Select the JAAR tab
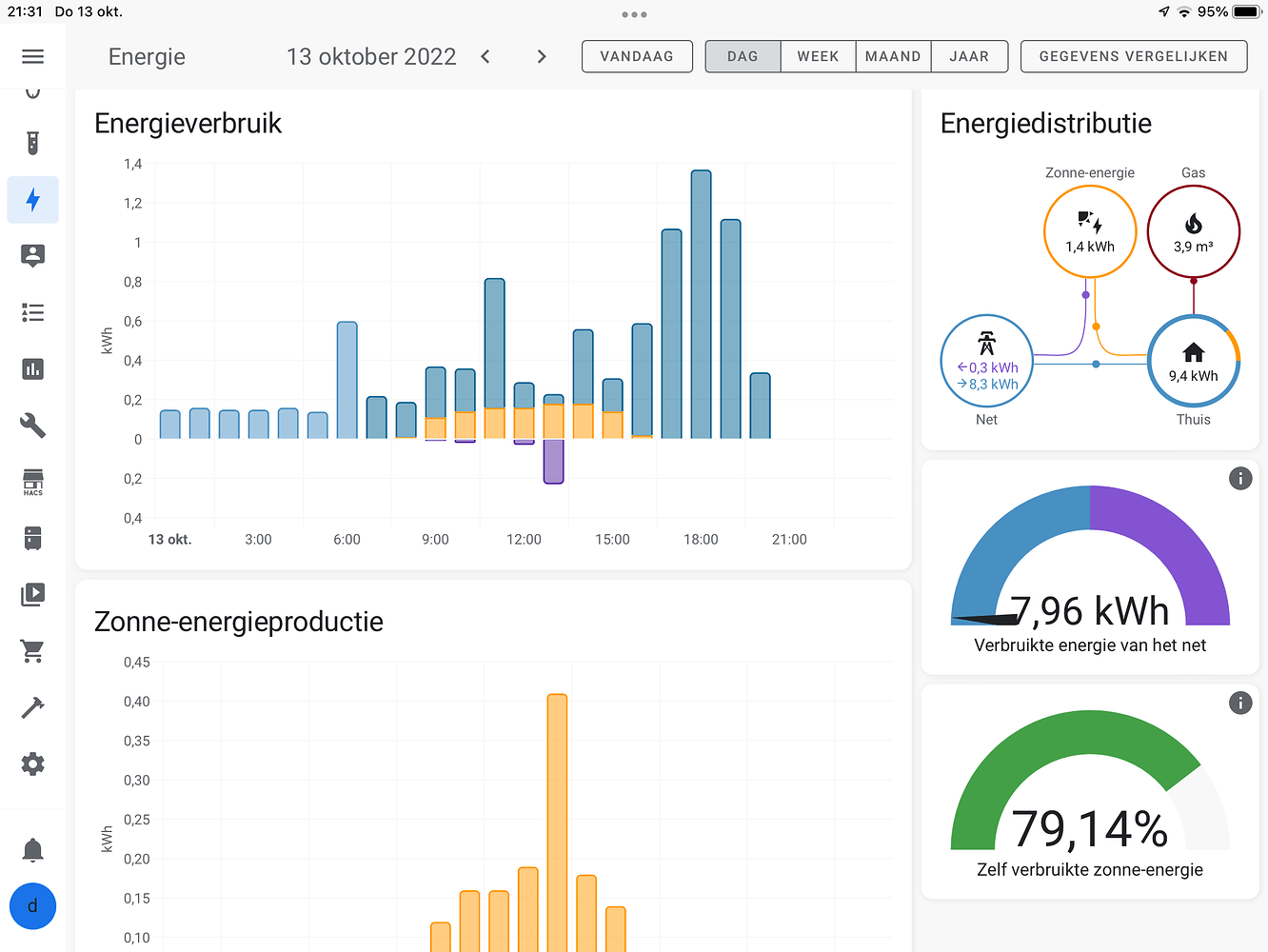This screenshot has height=952, width=1268. 968,56
